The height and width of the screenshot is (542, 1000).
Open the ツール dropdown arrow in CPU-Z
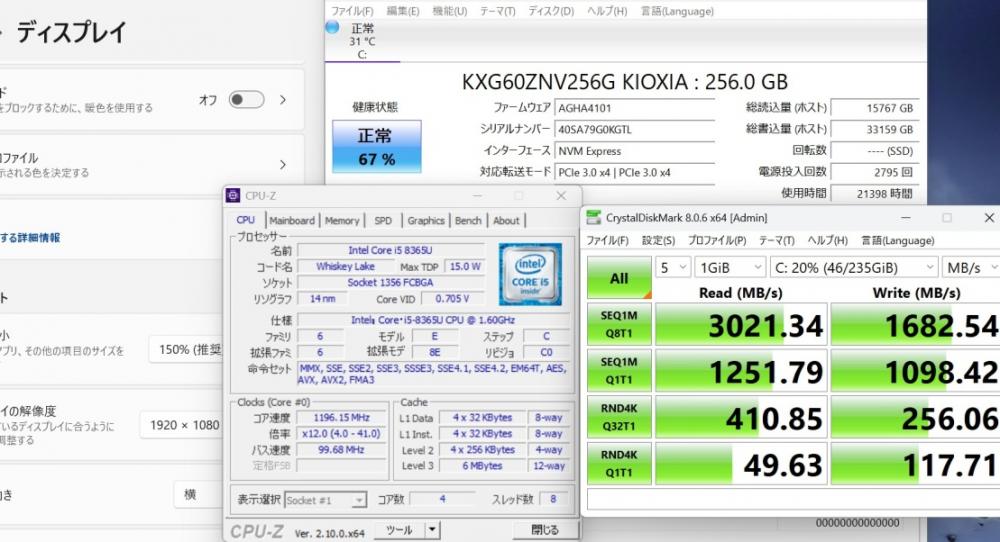pos(432,529)
